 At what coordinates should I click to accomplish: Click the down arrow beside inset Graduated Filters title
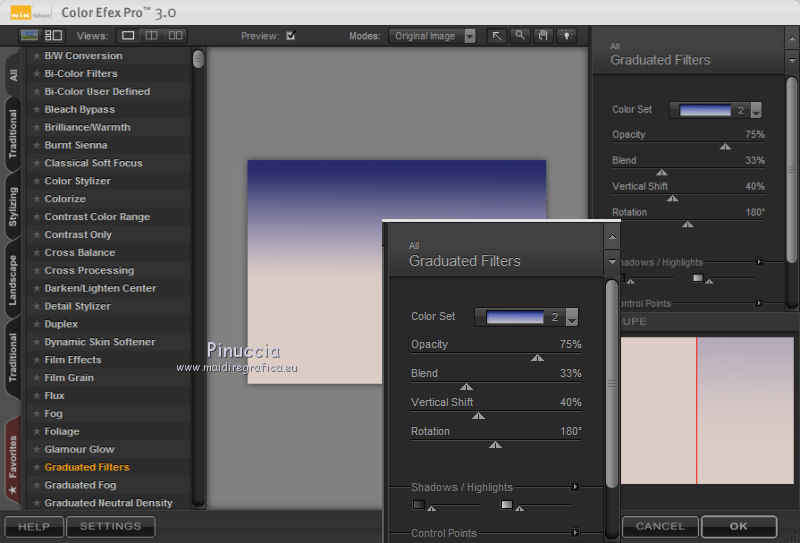[x=612, y=262]
